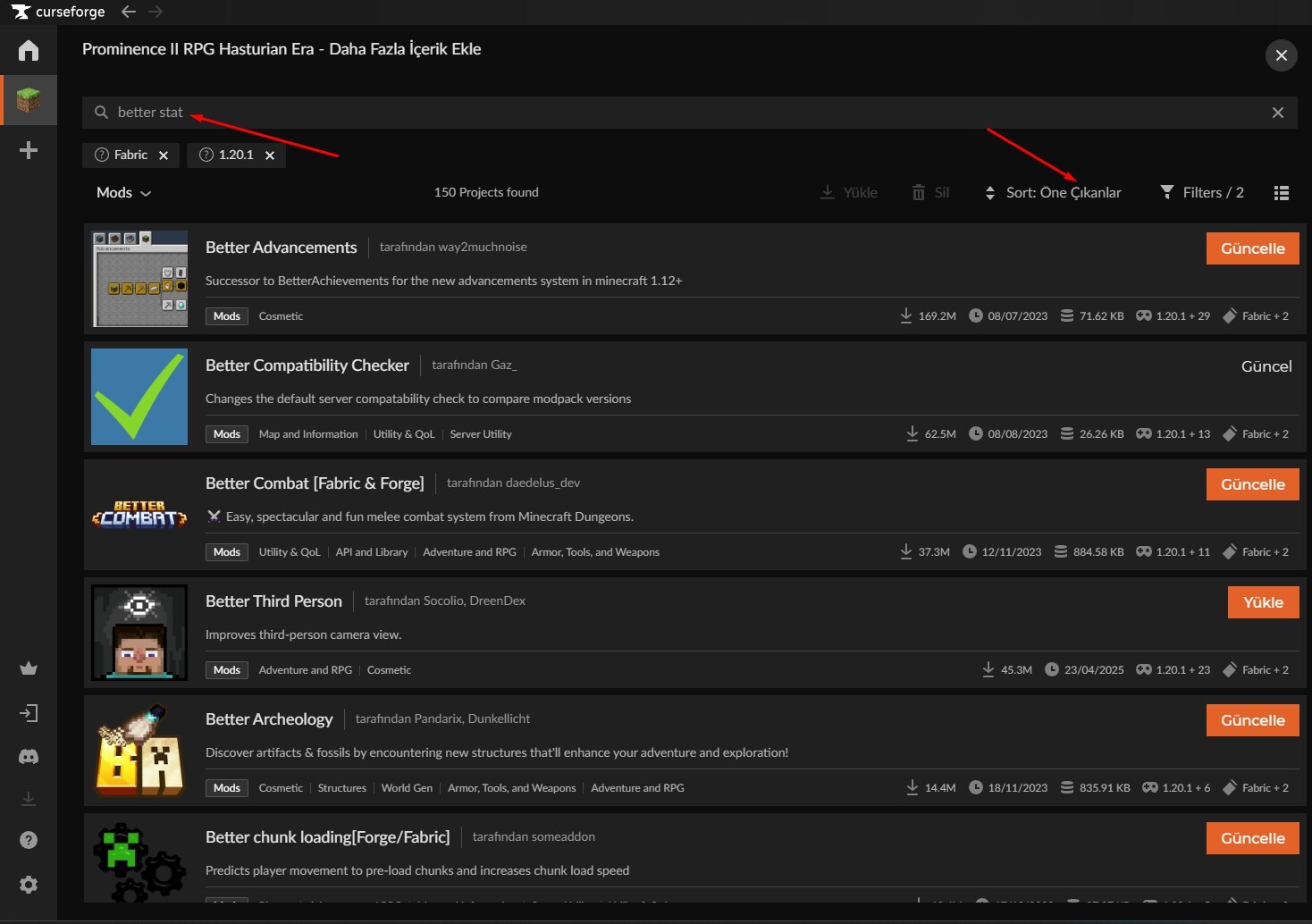Open the CurseForge home icon in sidebar
The width and height of the screenshot is (1312, 924).
coord(29,50)
